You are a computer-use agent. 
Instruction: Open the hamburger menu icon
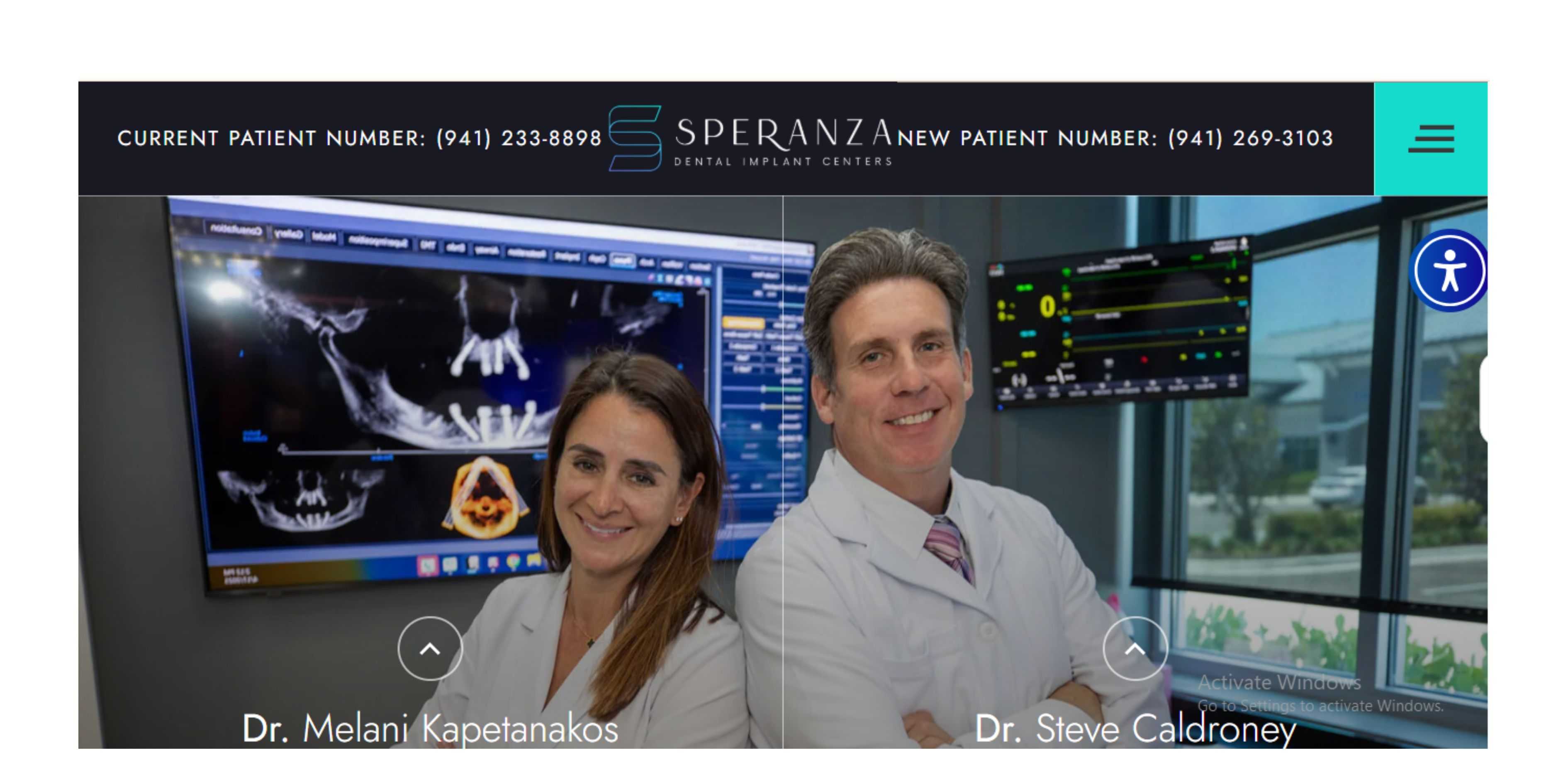1431,139
